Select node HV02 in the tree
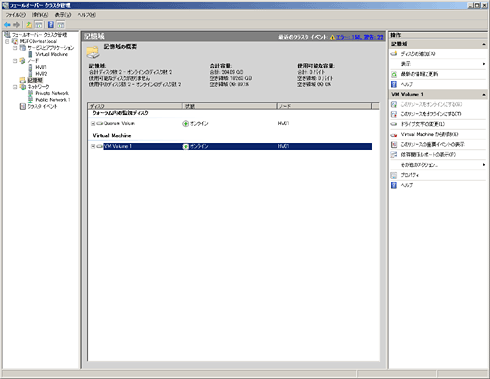Screen dimensions: 490x379 (41, 74)
